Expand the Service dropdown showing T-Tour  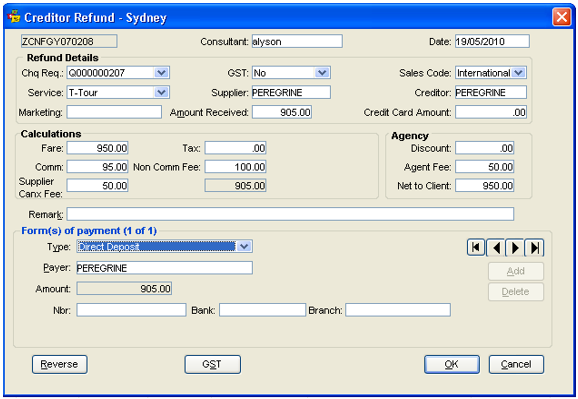[161, 92]
